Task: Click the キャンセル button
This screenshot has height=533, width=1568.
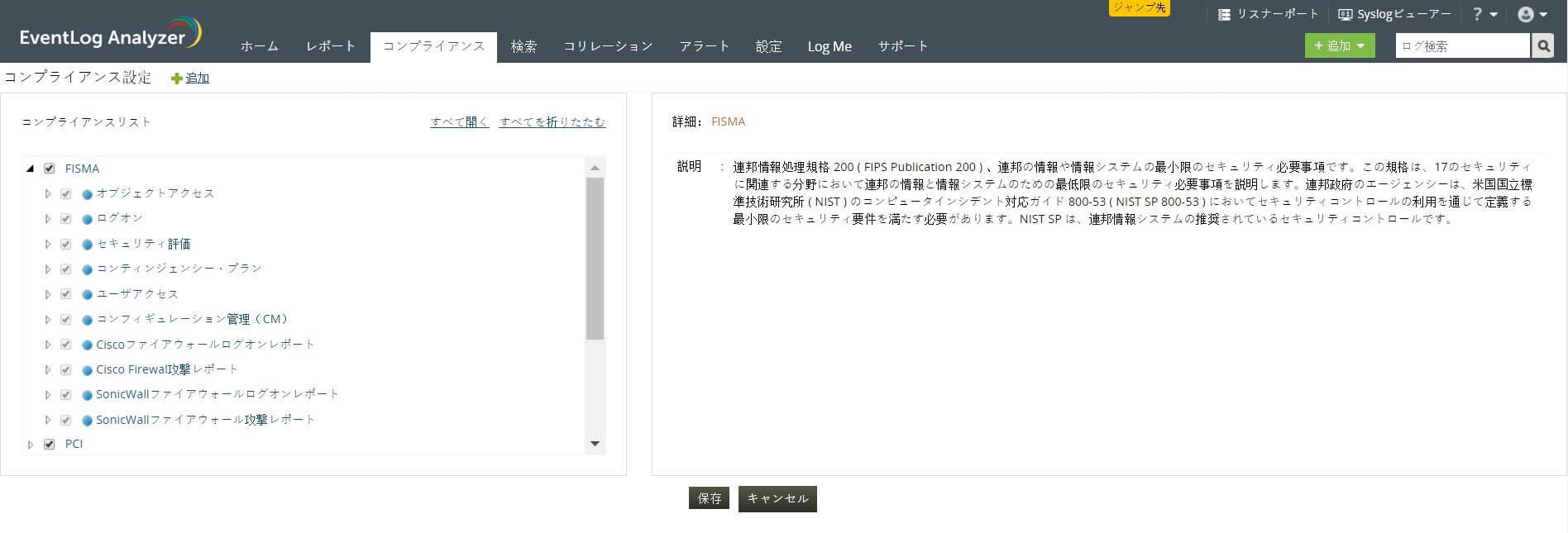Action: pos(777,499)
